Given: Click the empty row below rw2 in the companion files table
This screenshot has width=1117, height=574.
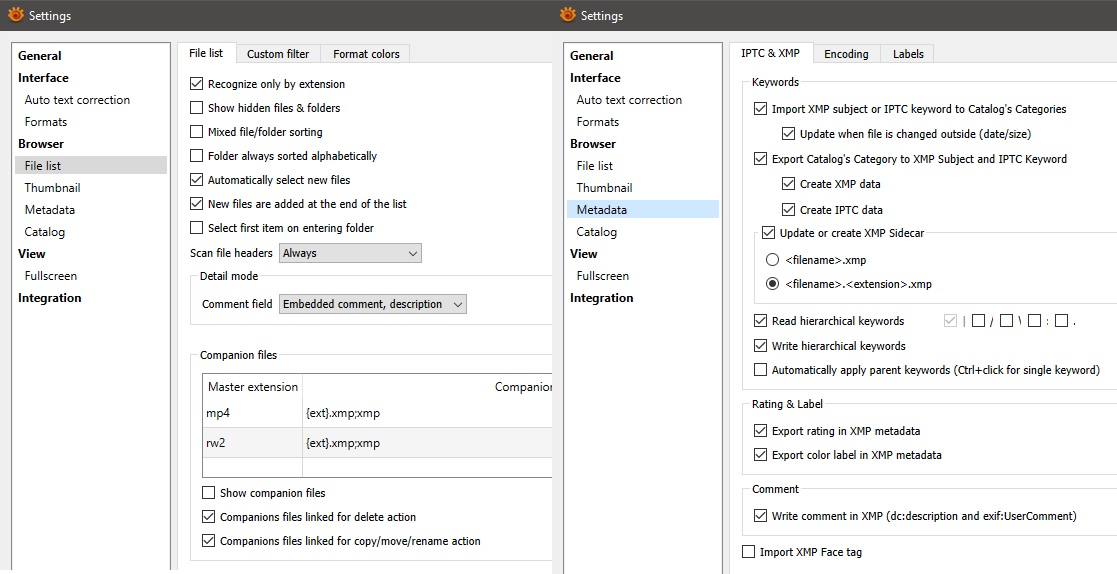Looking at the screenshot, I should click(x=252, y=467).
